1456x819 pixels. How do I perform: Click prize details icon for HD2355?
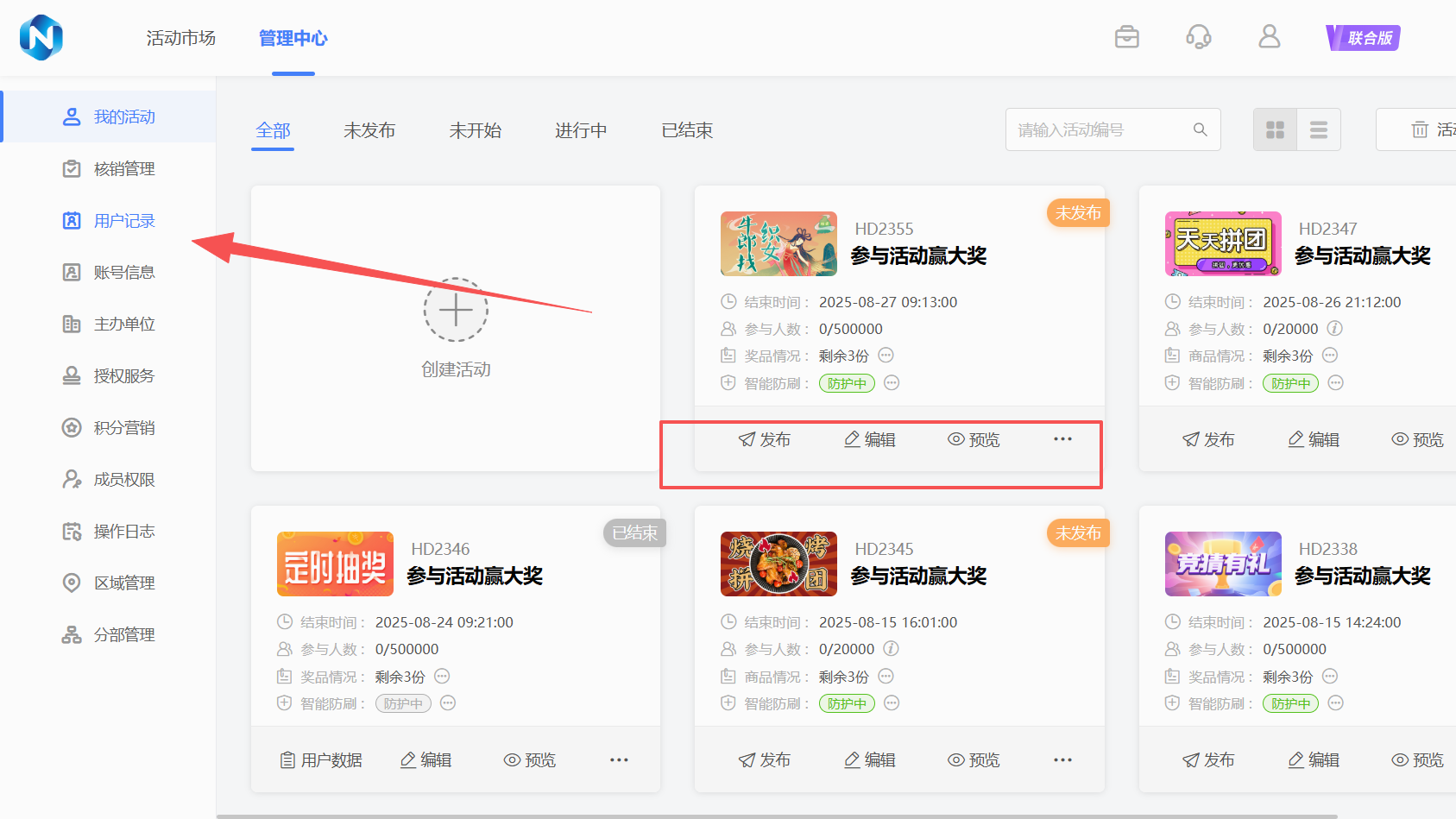click(886, 356)
